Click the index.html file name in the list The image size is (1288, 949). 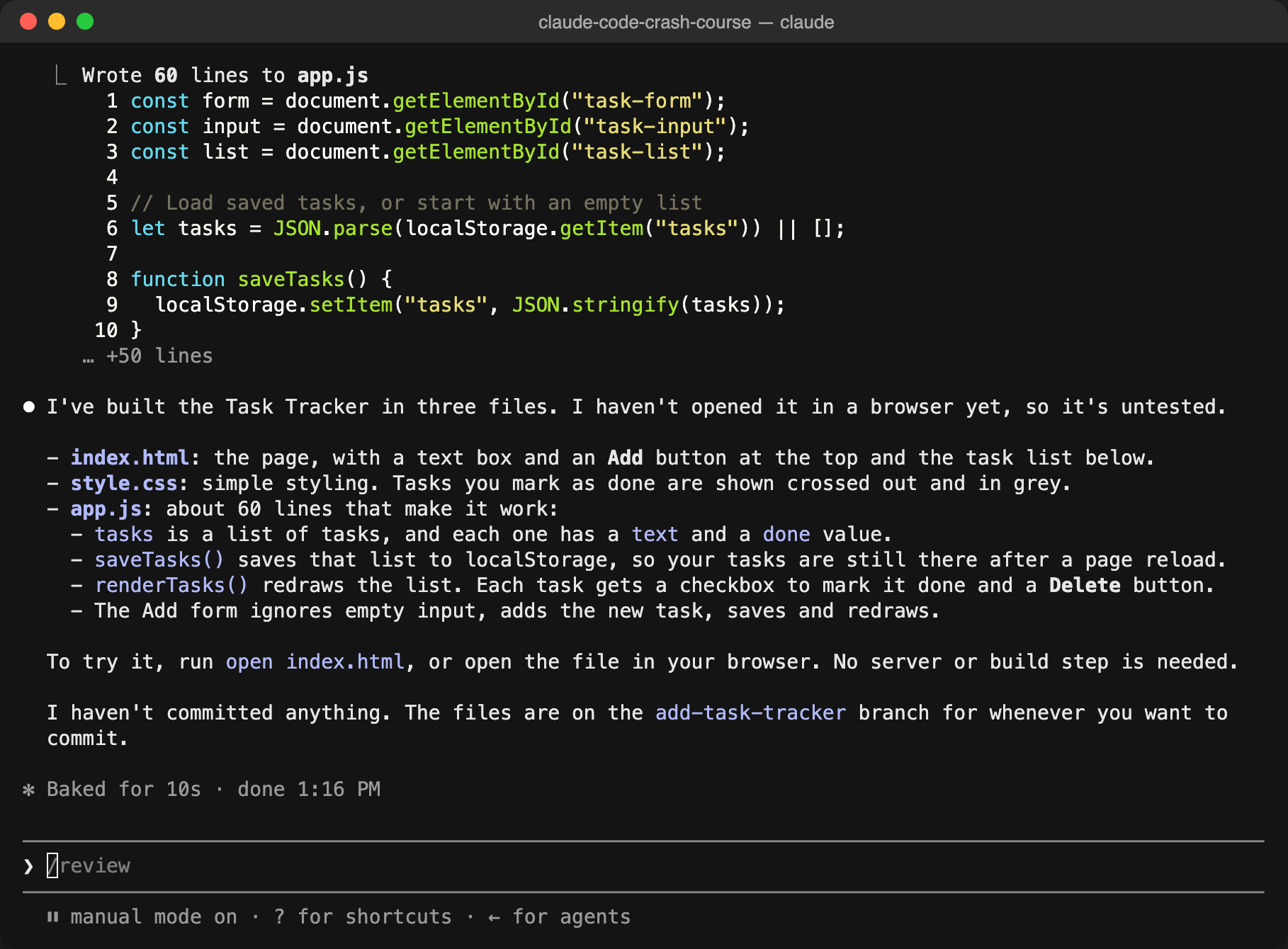pos(130,458)
